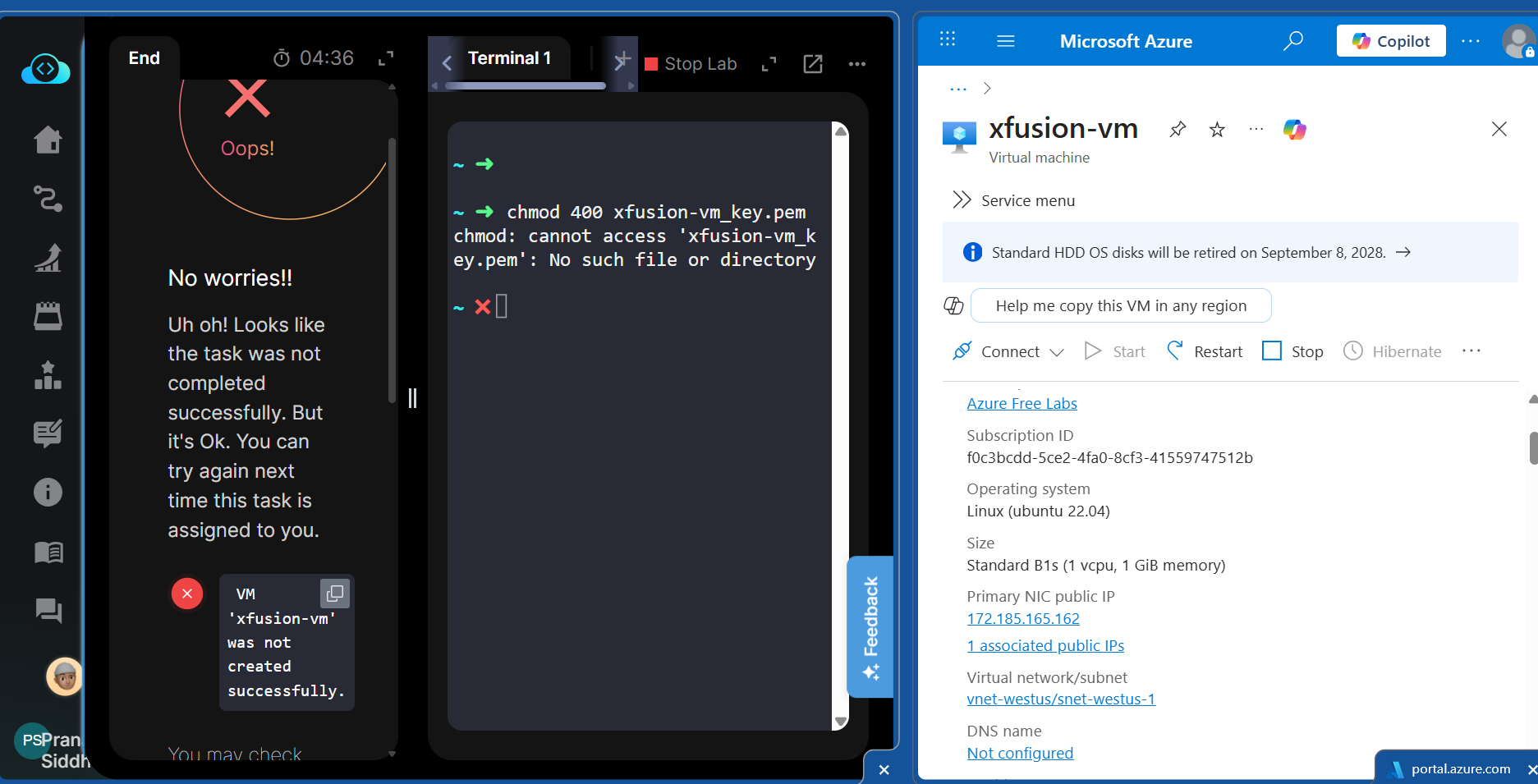Click the red error X beside the VM message
Image resolution: width=1538 pixels, height=784 pixels.
click(187, 594)
